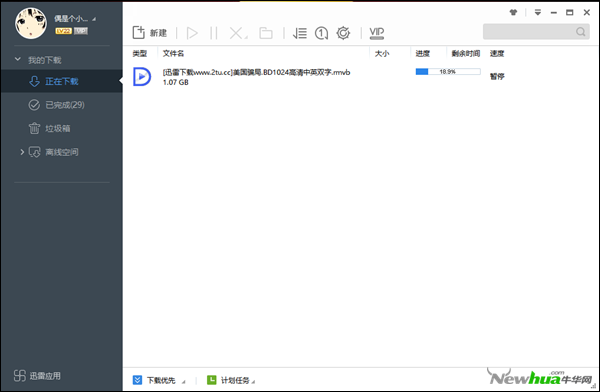
Task: Click the user avatar picture
Action: click(31, 23)
